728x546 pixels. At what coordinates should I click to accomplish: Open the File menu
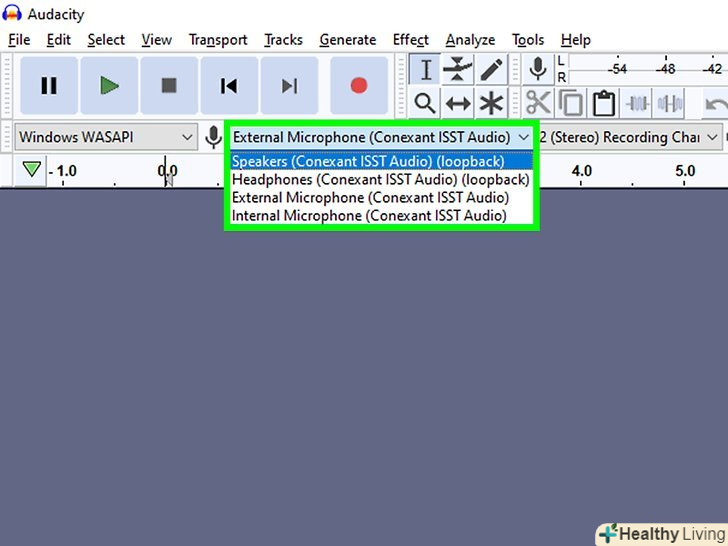19,40
